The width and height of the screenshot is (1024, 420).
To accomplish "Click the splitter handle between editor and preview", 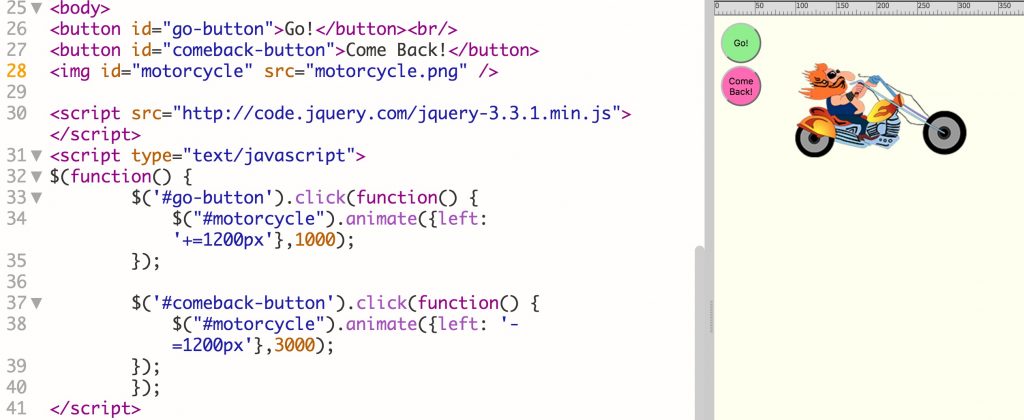I will (710, 317).
